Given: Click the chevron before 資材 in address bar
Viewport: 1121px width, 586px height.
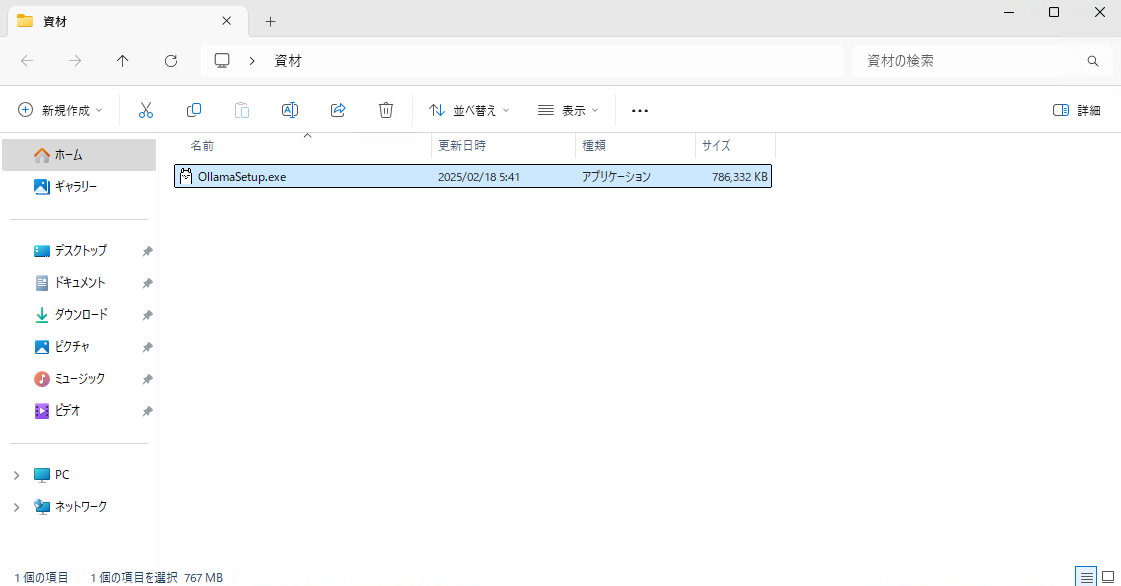Looking at the screenshot, I should (252, 61).
